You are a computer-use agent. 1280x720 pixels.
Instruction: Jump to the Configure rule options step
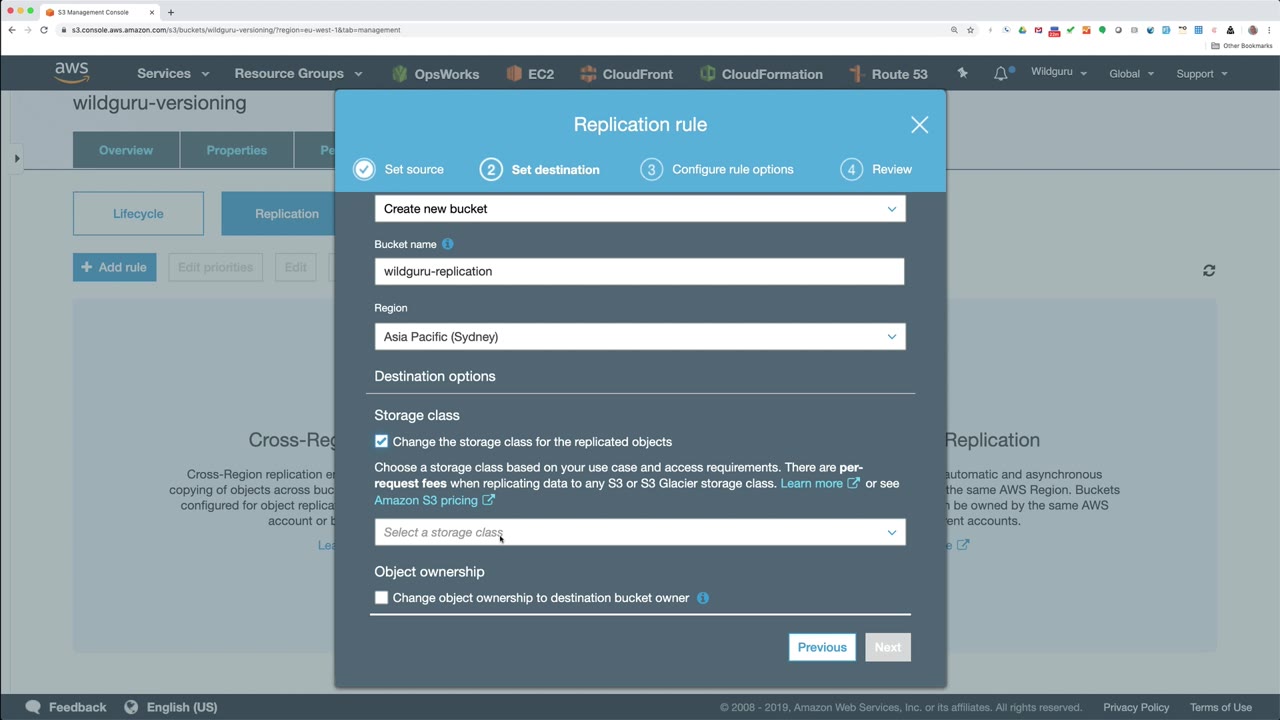pyautogui.click(x=717, y=170)
